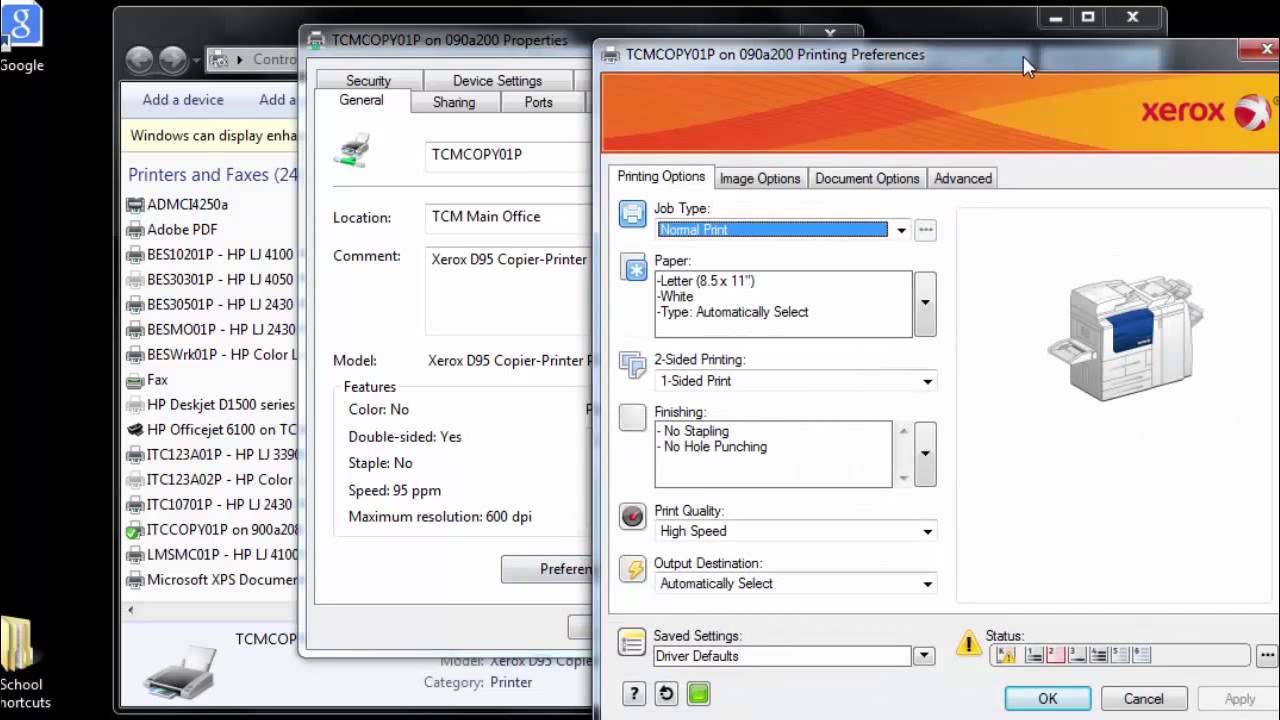
Task: Select ITCCOPY01P default printer in list
Action: pyautogui.click(x=212, y=530)
